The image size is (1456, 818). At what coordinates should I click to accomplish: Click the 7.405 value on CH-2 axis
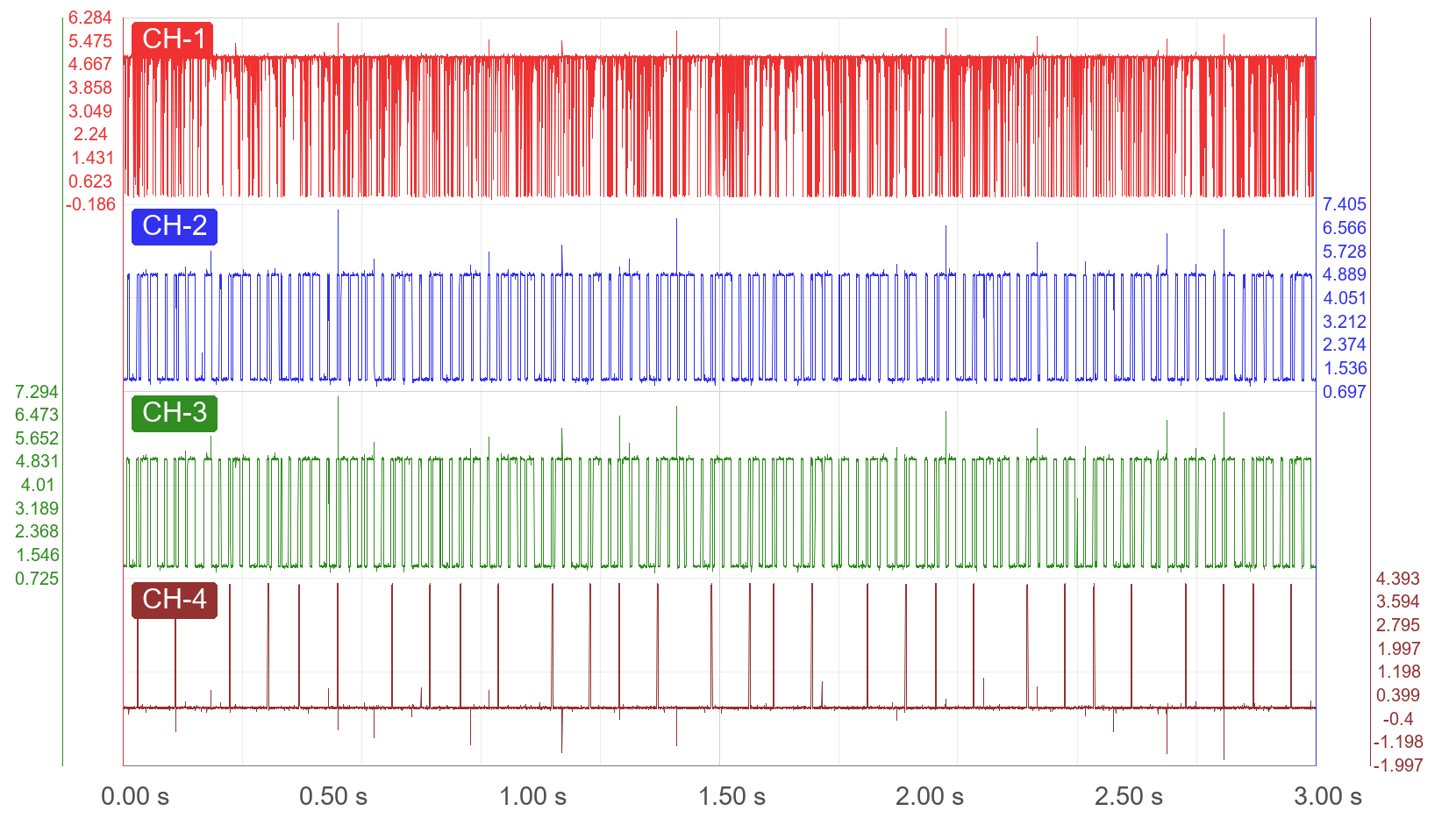coord(1345,204)
